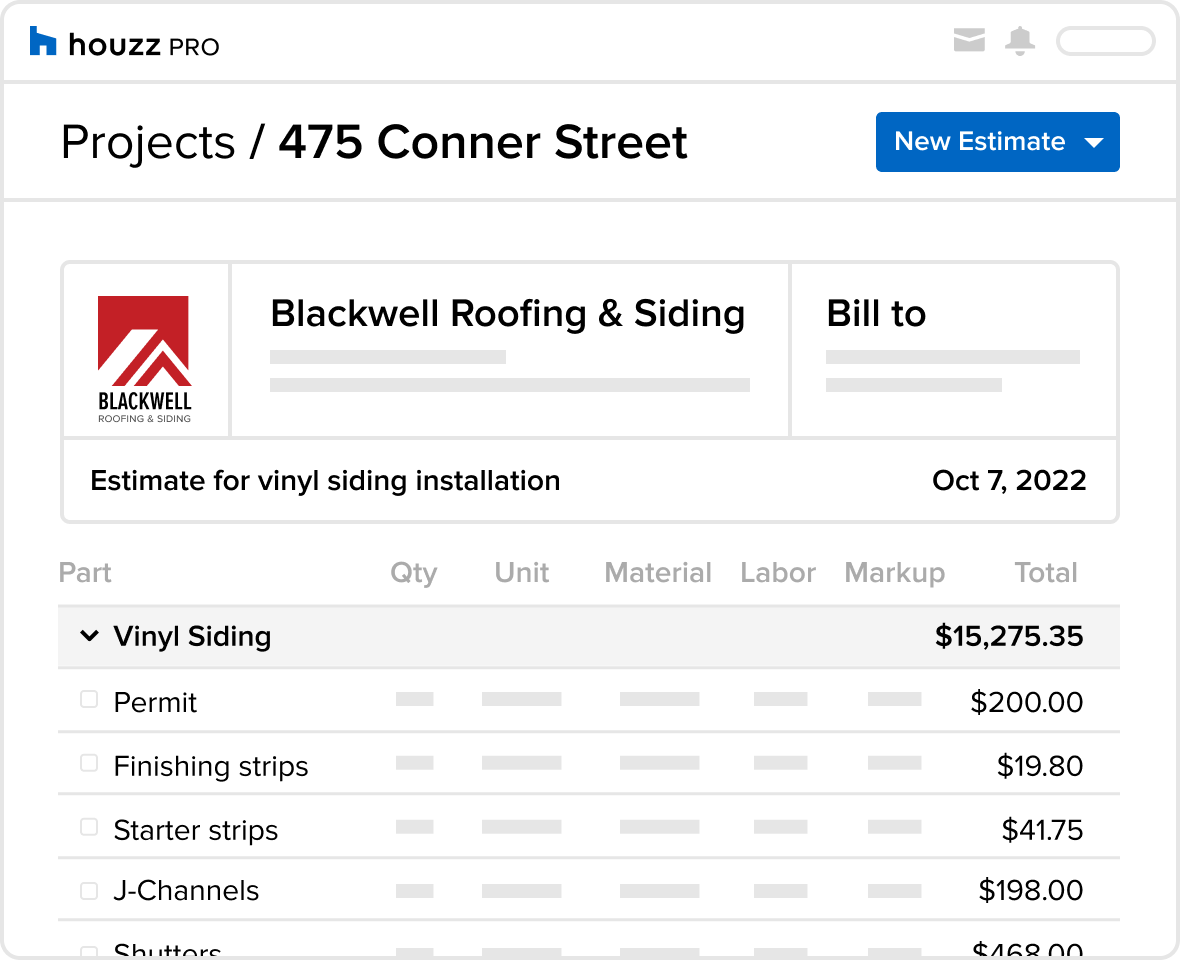
Task: Click the Vinyl Siding total amount
Action: pos(1009,636)
